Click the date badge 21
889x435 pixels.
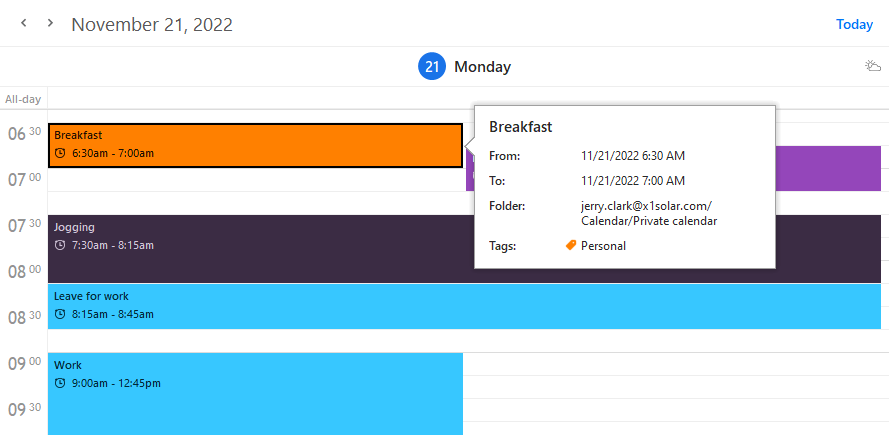tap(431, 67)
